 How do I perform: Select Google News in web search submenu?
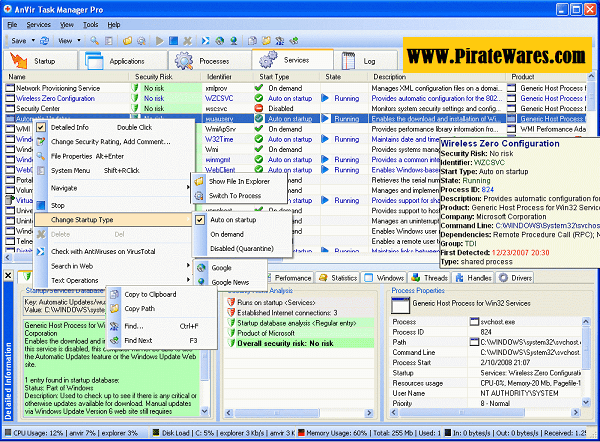230,282
